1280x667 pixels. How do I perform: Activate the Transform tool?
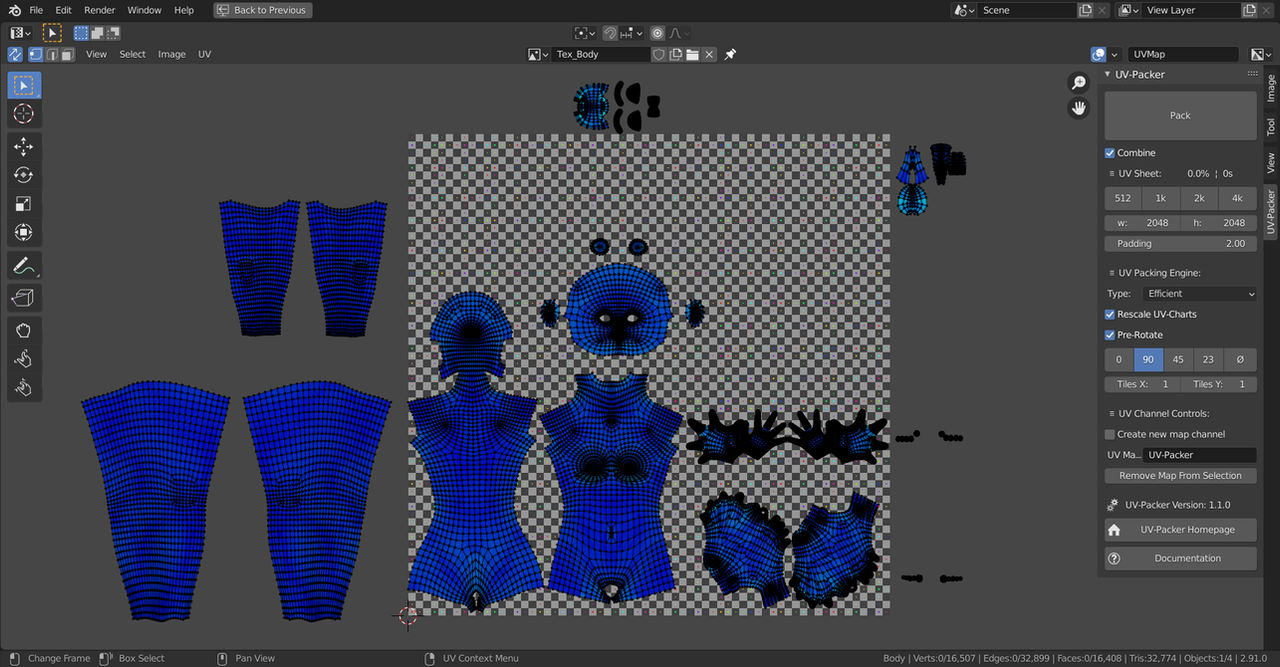23,233
